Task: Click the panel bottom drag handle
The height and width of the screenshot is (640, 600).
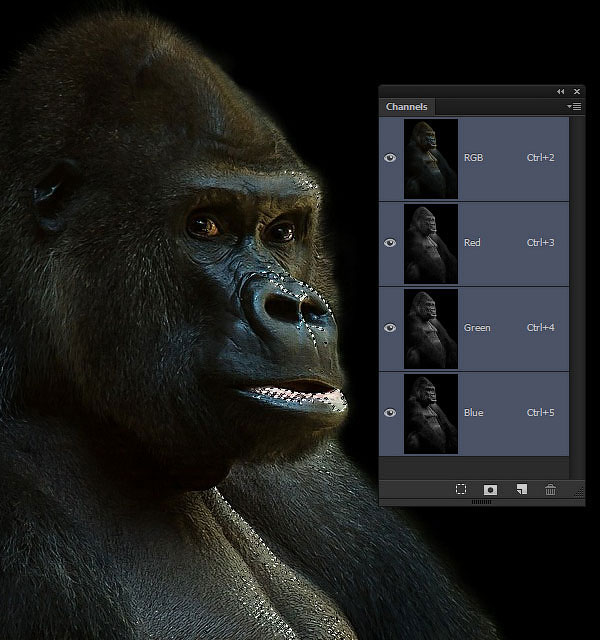Action: (482, 502)
